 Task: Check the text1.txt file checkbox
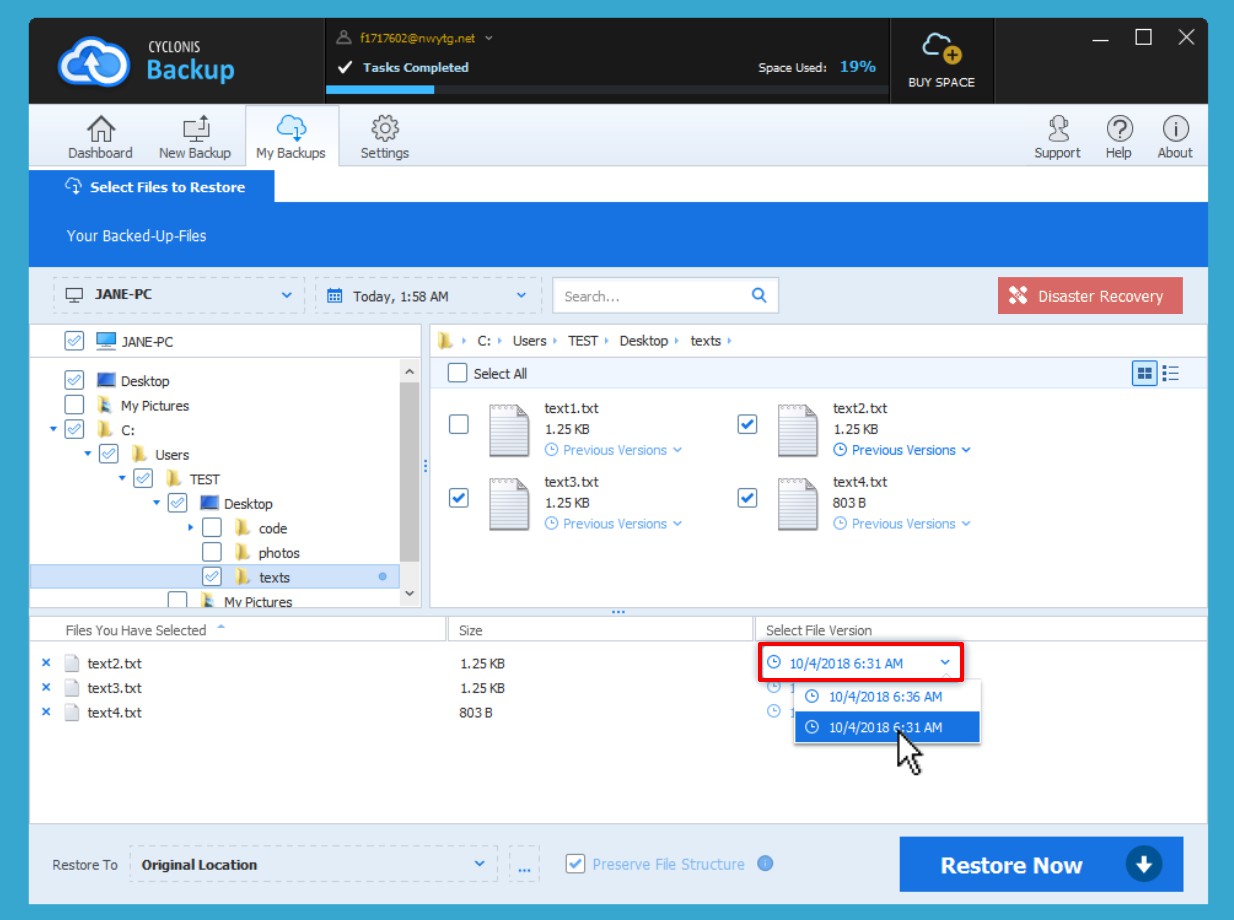click(458, 424)
